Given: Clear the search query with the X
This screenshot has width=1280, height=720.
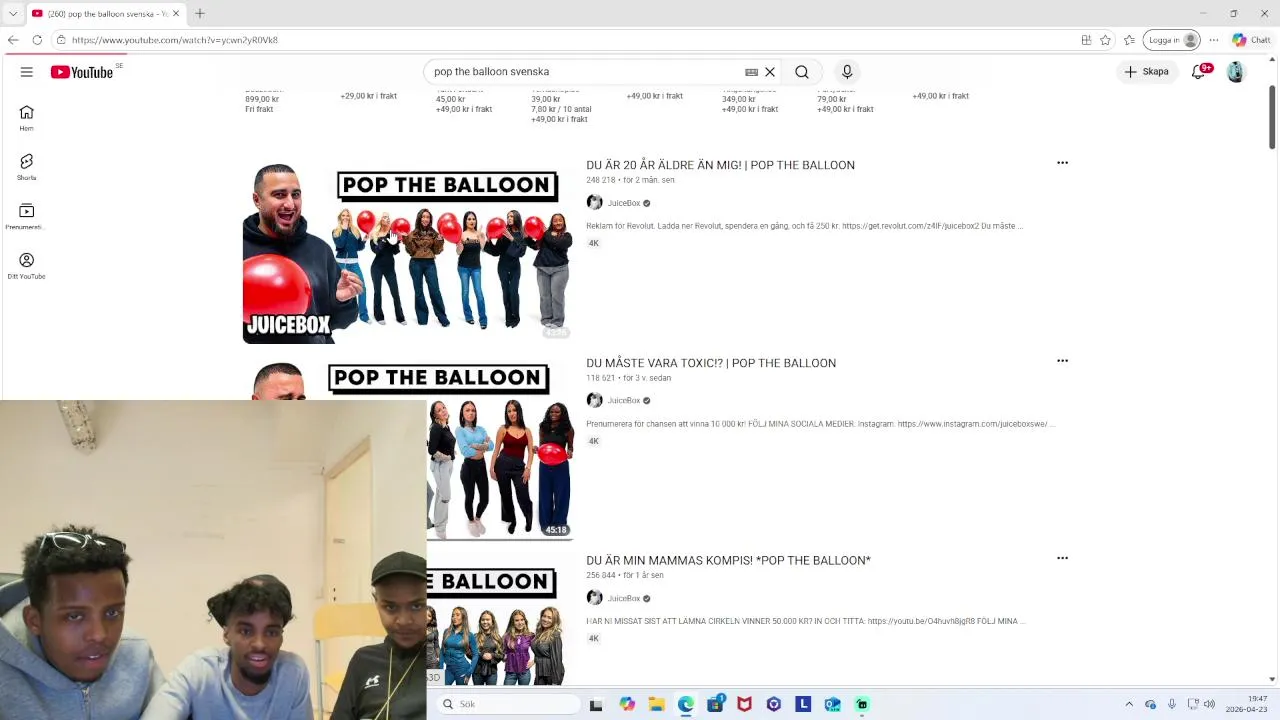Looking at the screenshot, I should [770, 72].
